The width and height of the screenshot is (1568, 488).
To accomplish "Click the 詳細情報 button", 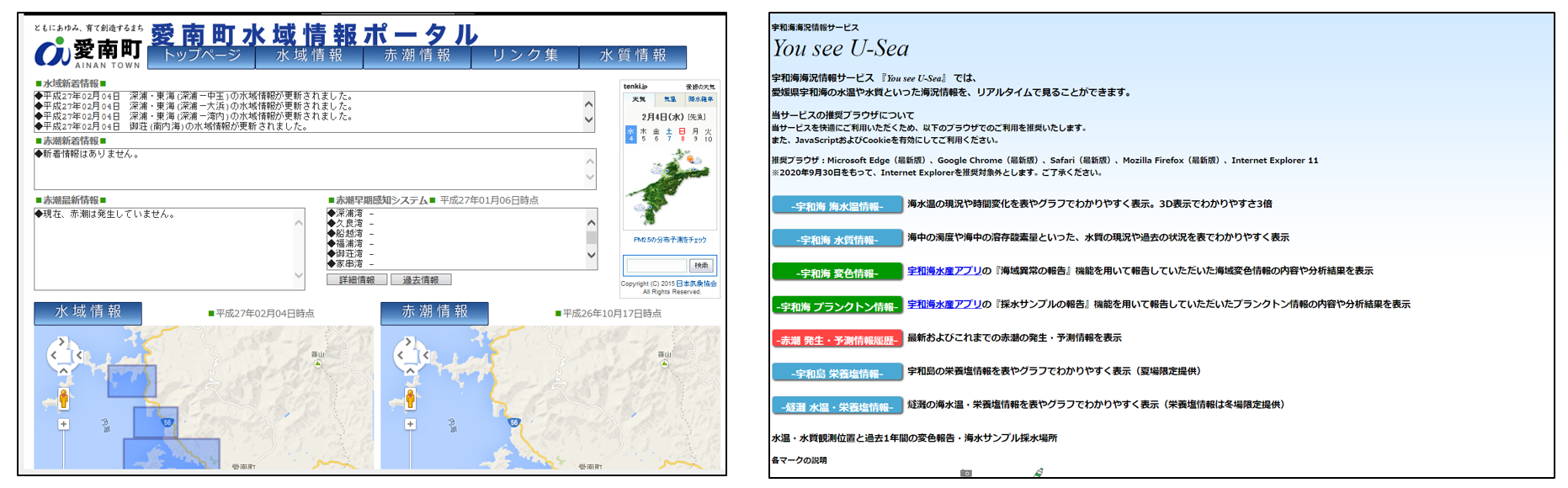I will click(357, 279).
